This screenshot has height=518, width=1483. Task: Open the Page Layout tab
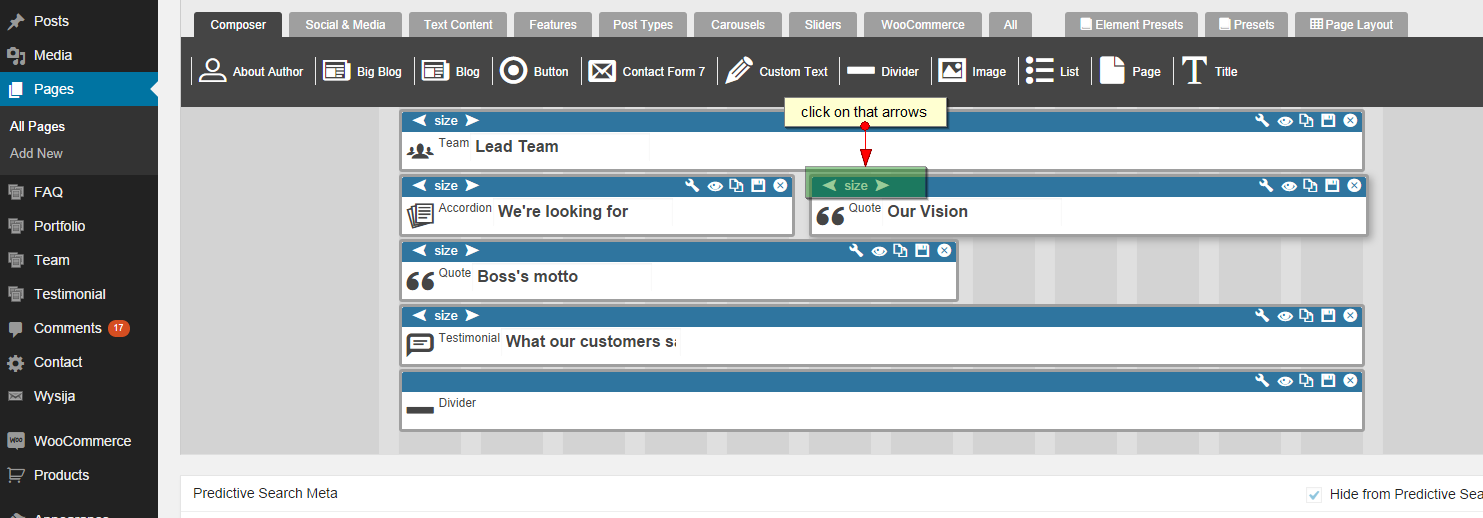1350,24
